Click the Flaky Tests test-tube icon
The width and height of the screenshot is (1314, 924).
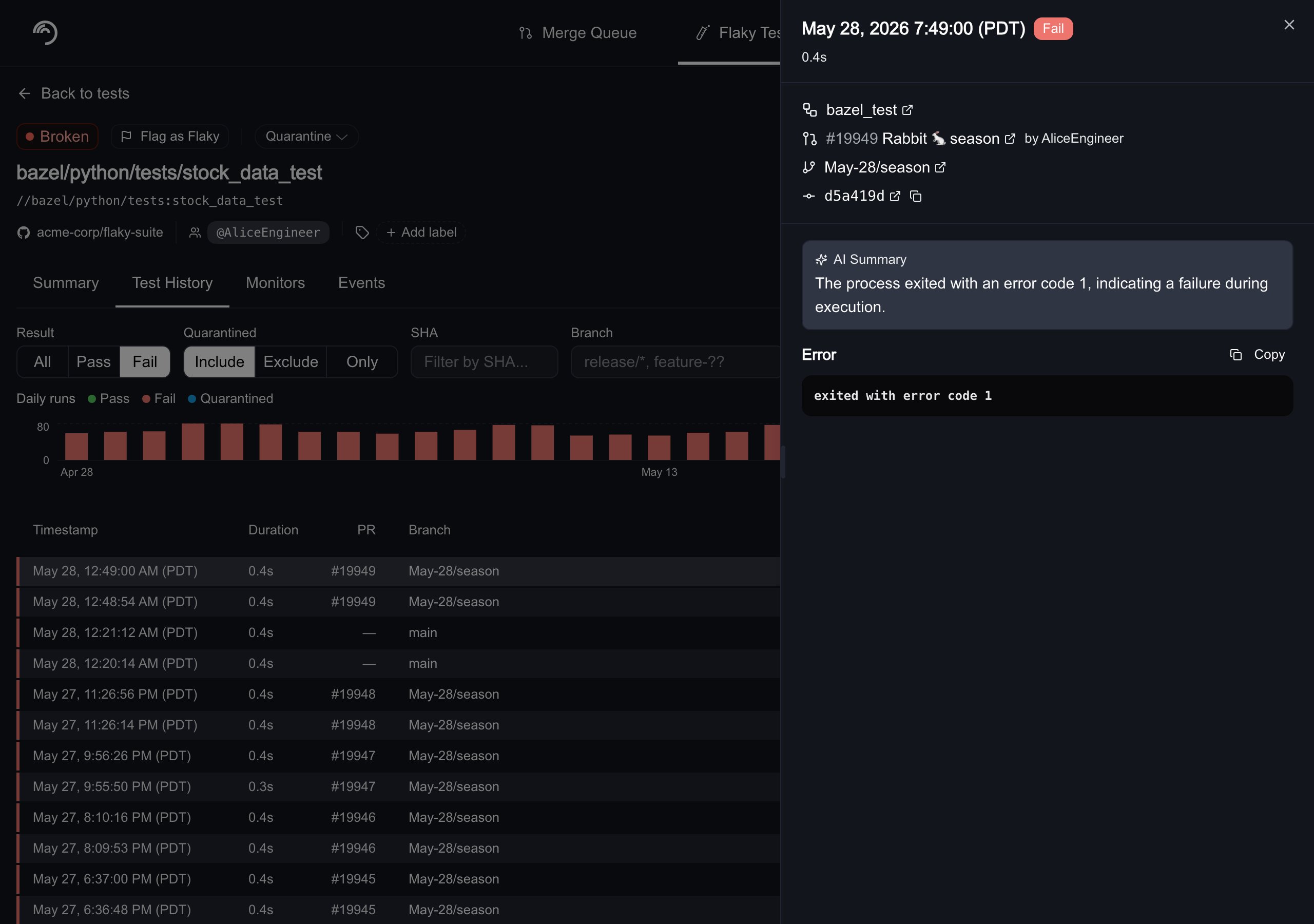(703, 33)
